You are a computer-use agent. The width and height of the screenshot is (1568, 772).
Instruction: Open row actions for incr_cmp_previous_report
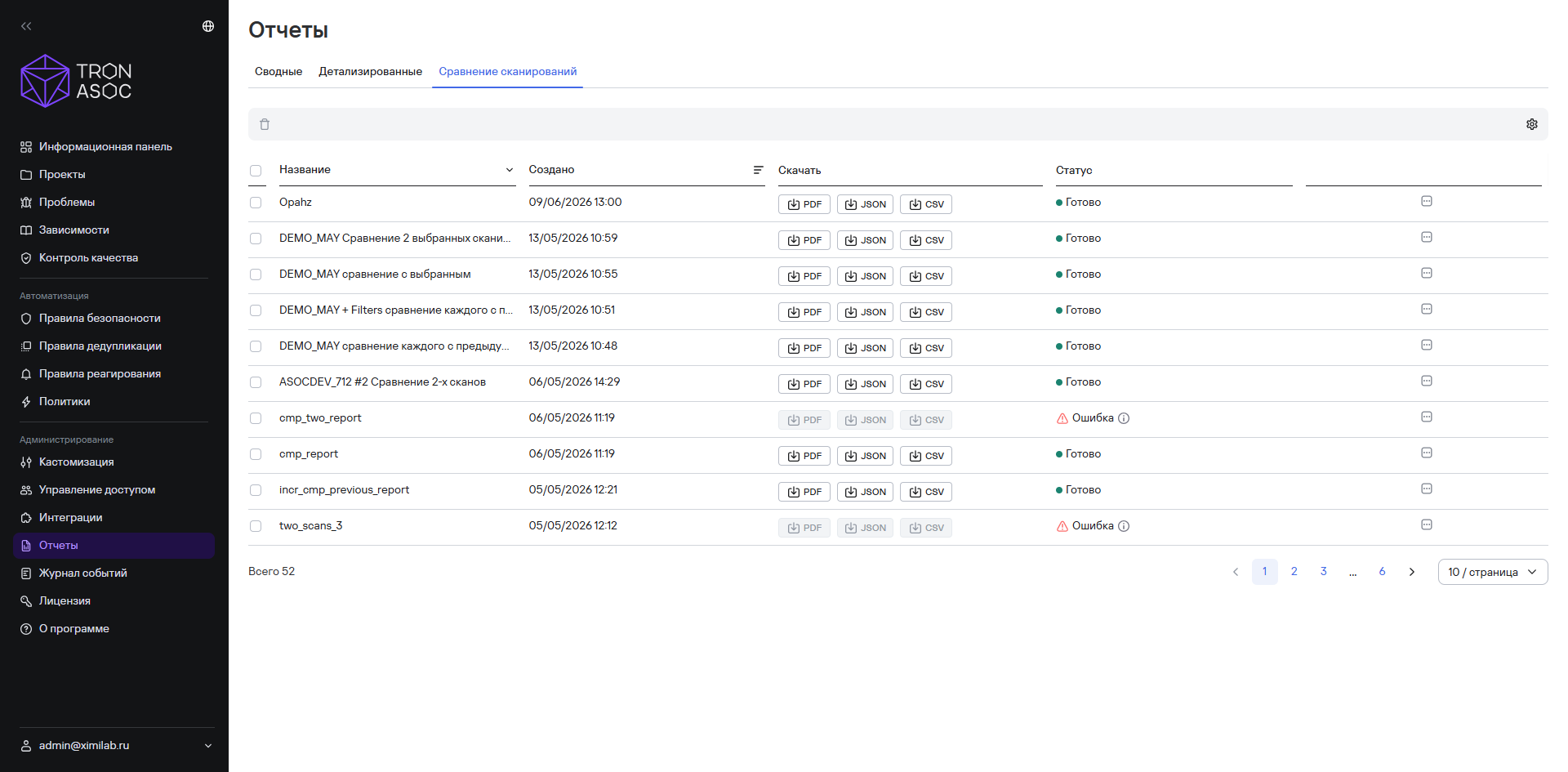pyautogui.click(x=1427, y=489)
